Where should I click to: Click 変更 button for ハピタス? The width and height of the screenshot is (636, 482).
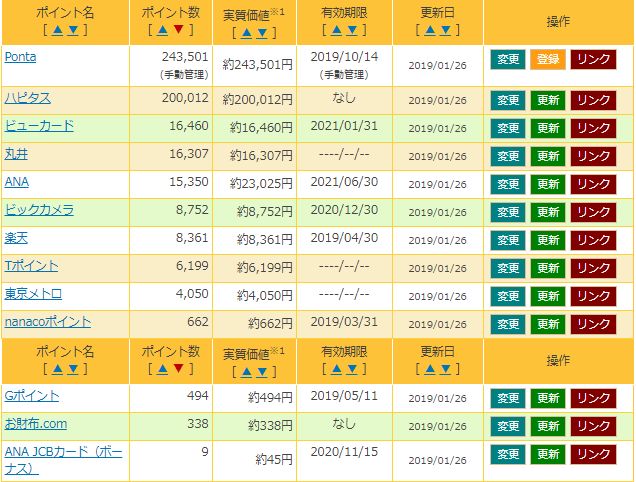point(508,101)
